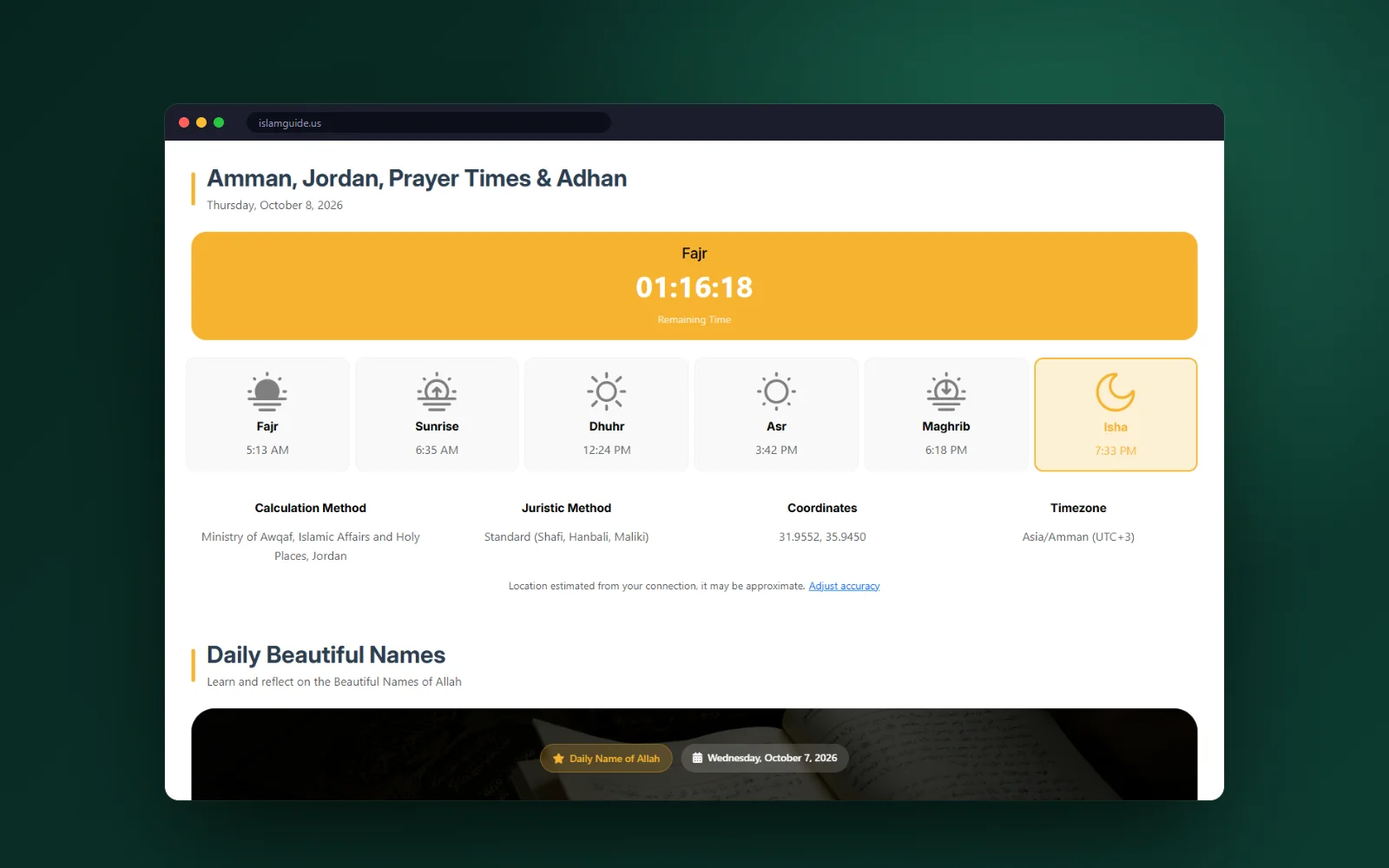Click the Wednesday, October 7, 2026 date pill
This screenshot has height=868, width=1389.
click(x=765, y=758)
